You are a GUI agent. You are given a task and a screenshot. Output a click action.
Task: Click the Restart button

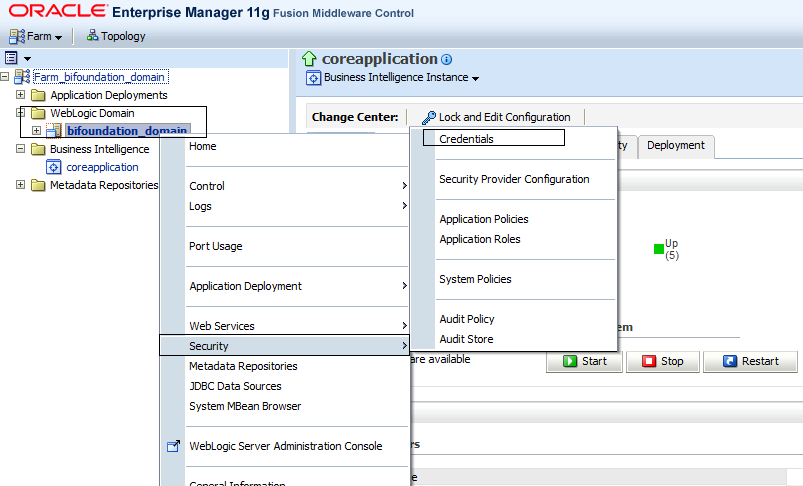750,362
